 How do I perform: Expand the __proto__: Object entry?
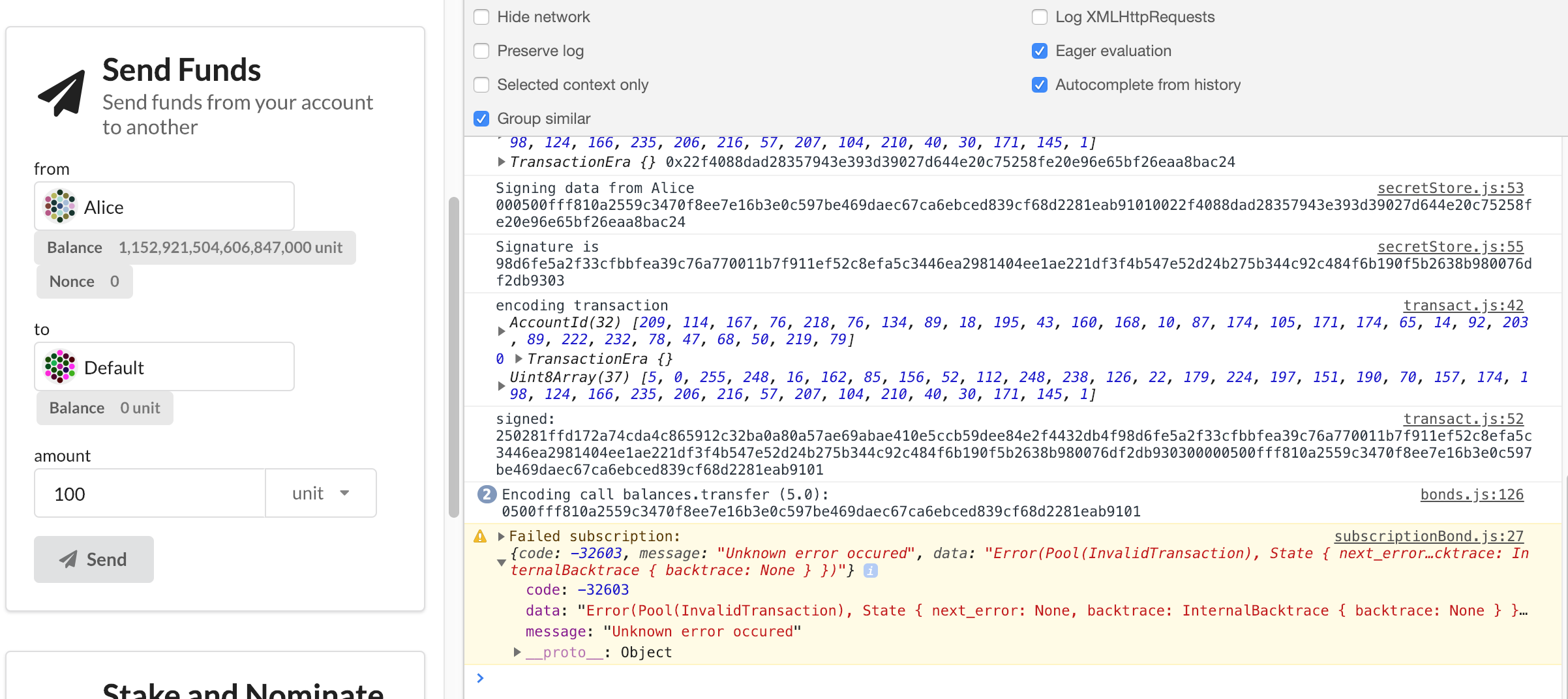[x=517, y=652]
